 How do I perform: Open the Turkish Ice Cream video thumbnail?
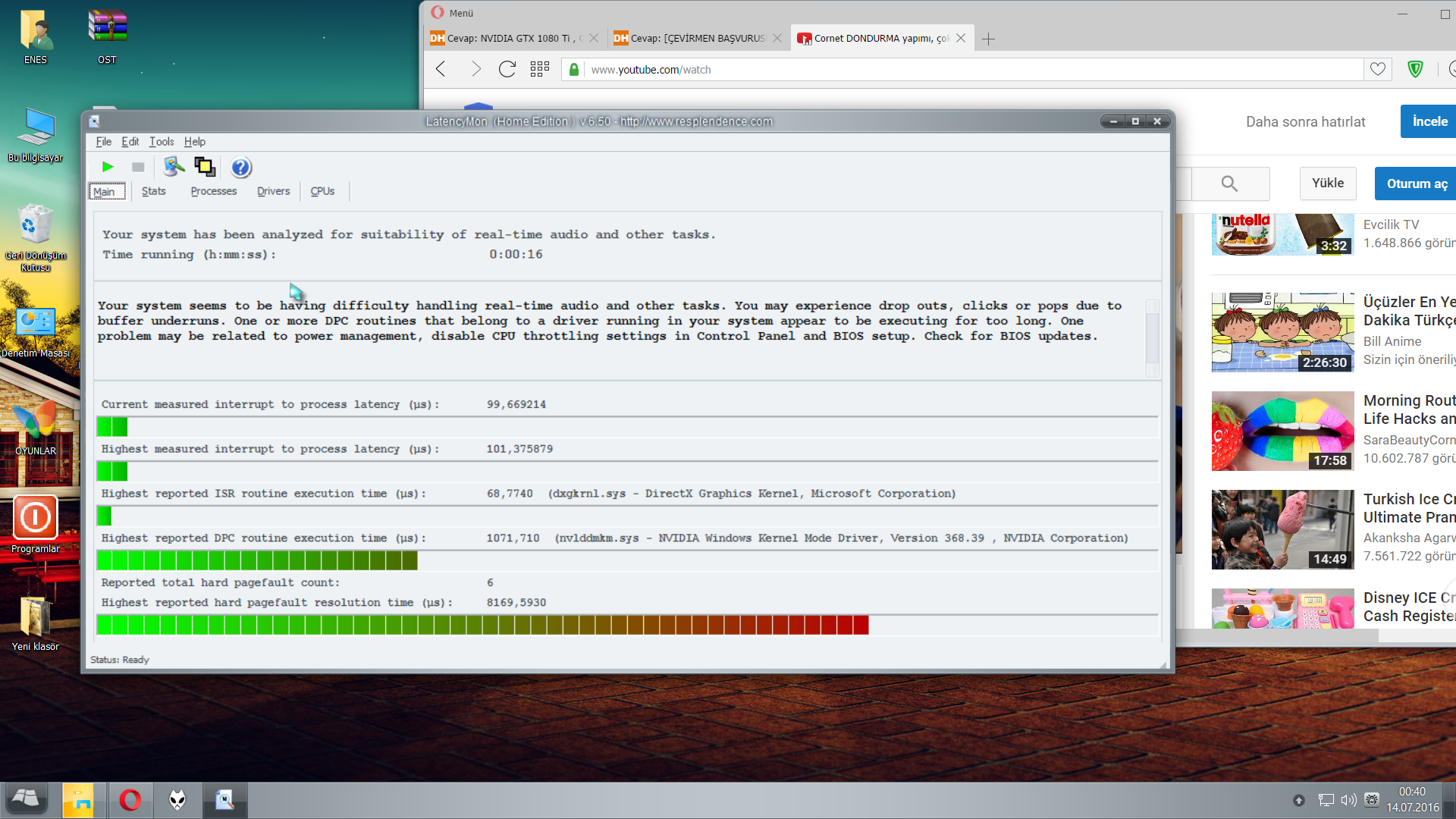coord(1282,529)
